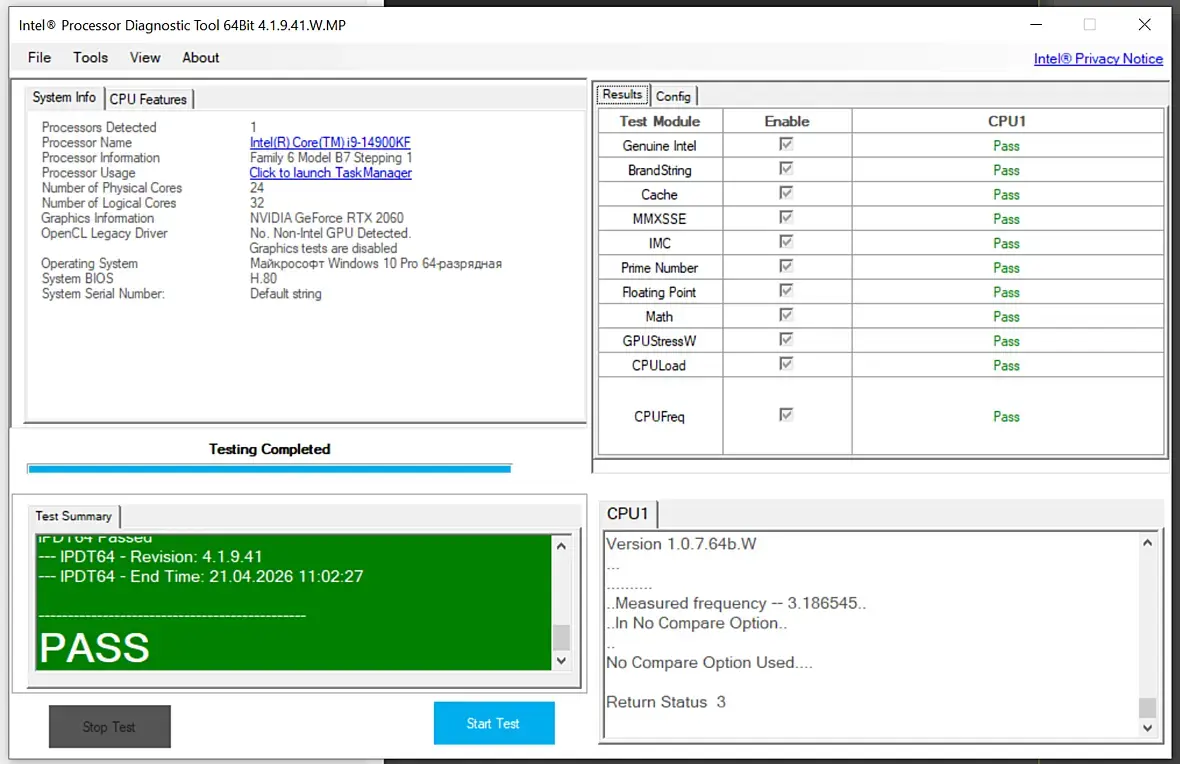The image size is (1180, 764).
Task: Toggle the Genuine Intel enable checkbox
Action: 786,145
